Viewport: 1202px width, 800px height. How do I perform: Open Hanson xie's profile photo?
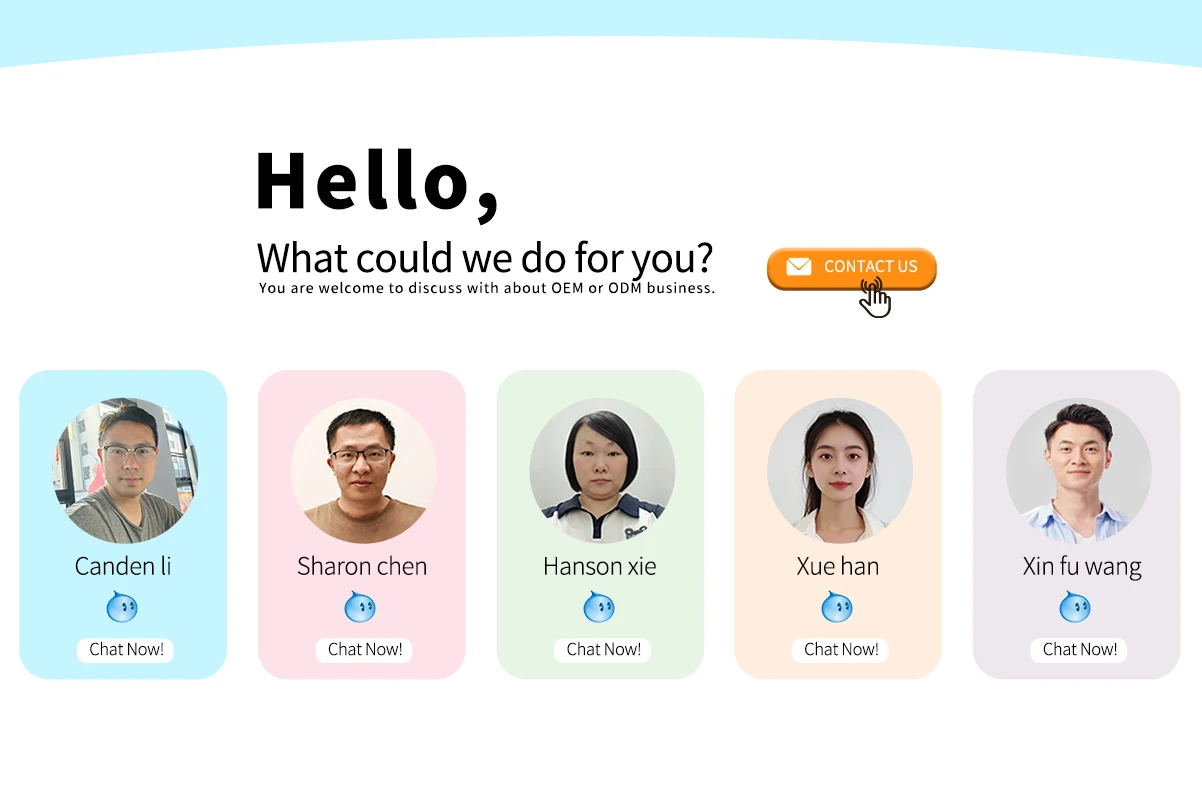[602, 471]
